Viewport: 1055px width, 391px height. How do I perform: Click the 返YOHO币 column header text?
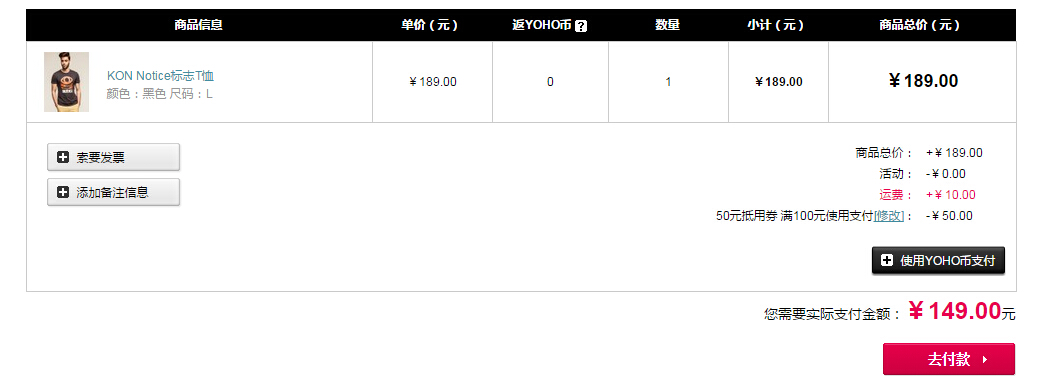(x=542, y=25)
